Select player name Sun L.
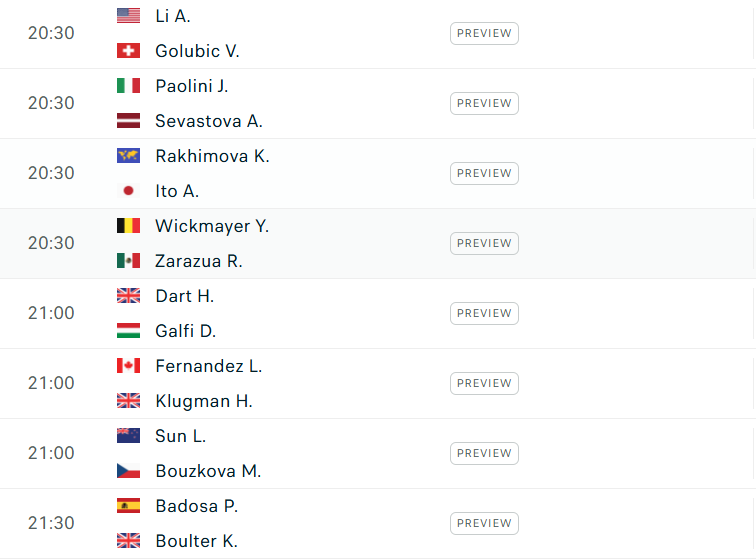This screenshot has height=559, width=756. point(181,436)
